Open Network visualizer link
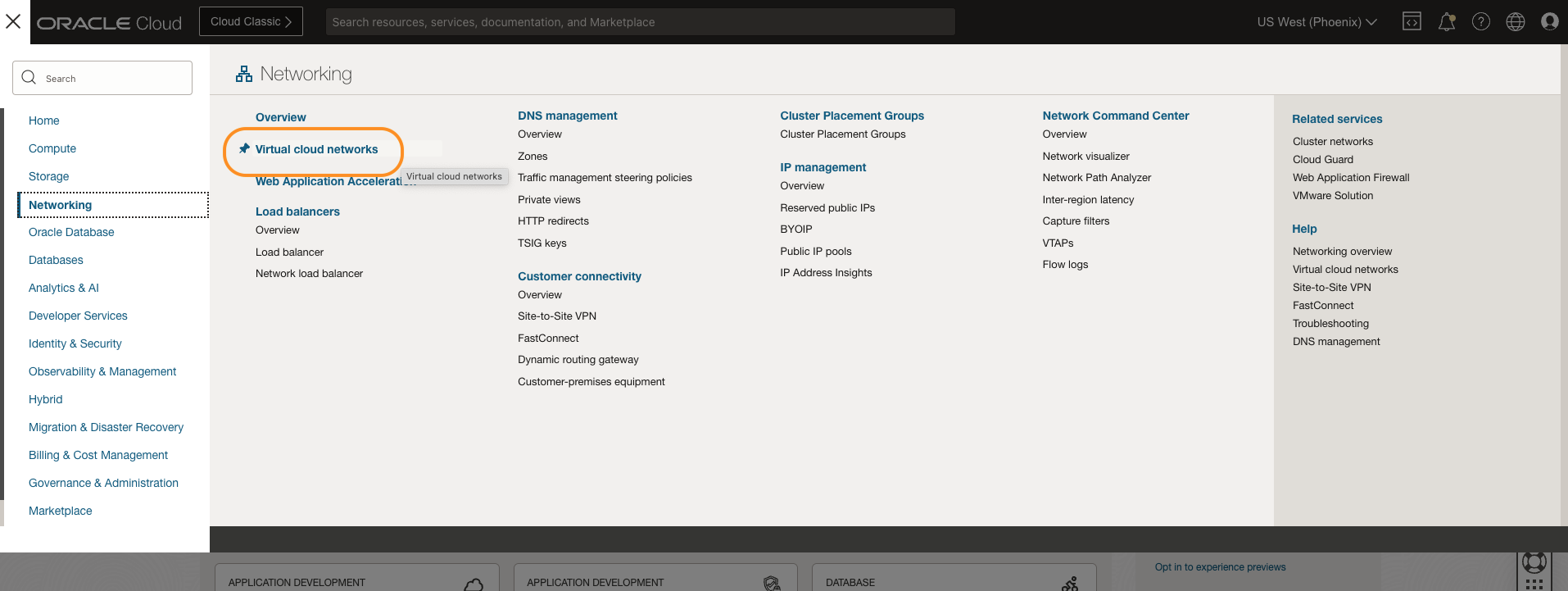This screenshot has width=1568, height=591. (1085, 156)
